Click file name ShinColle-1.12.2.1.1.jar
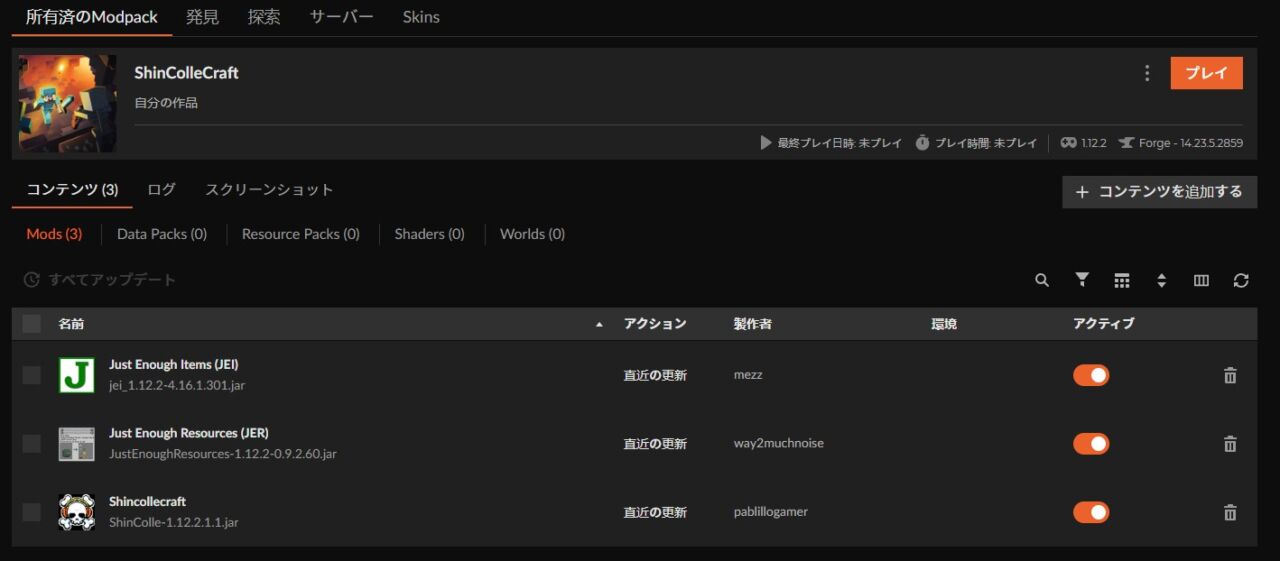This screenshot has width=1280, height=561. pyautogui.click(x=173, y=522)
